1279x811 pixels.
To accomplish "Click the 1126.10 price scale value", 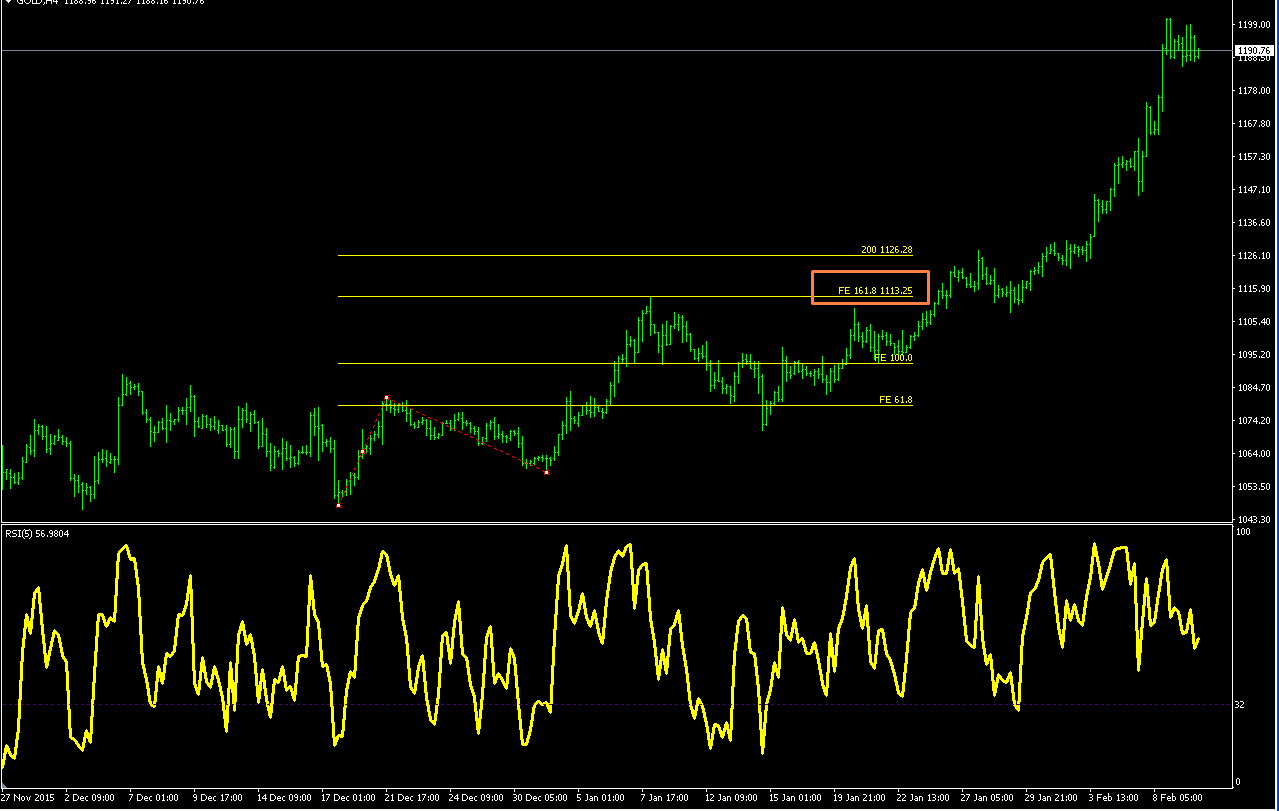I will [1253, 256].
